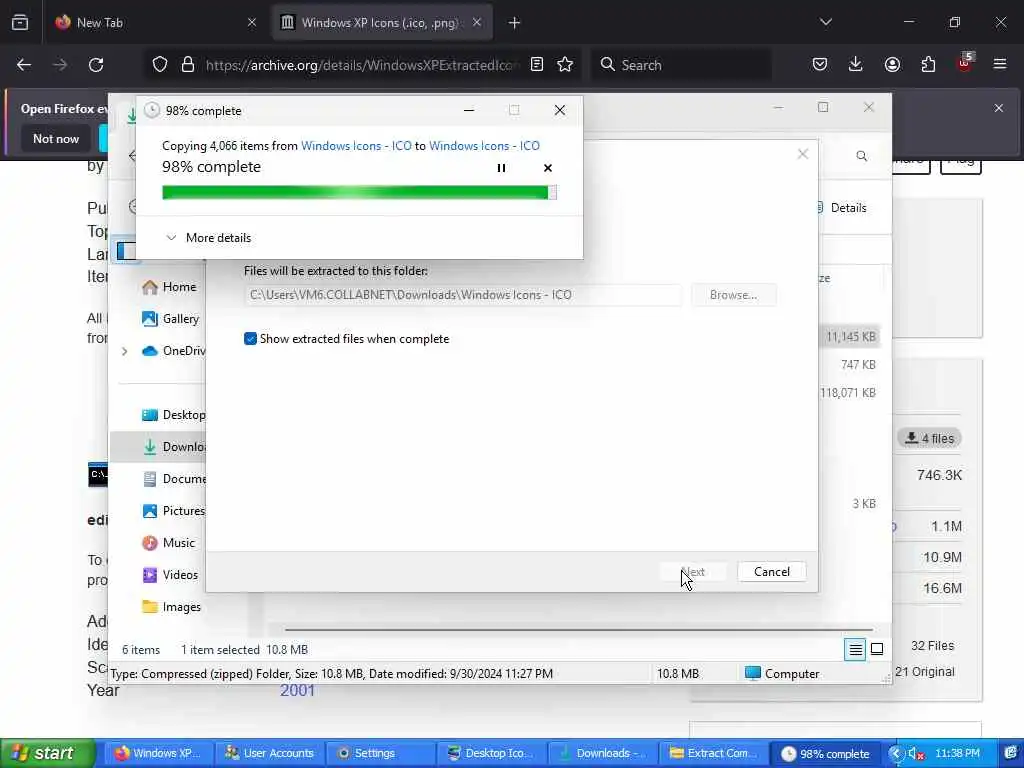The height and width of the screenshot is (768, 1024).
Task: Click 4 files download button
Action: [930, 438]
